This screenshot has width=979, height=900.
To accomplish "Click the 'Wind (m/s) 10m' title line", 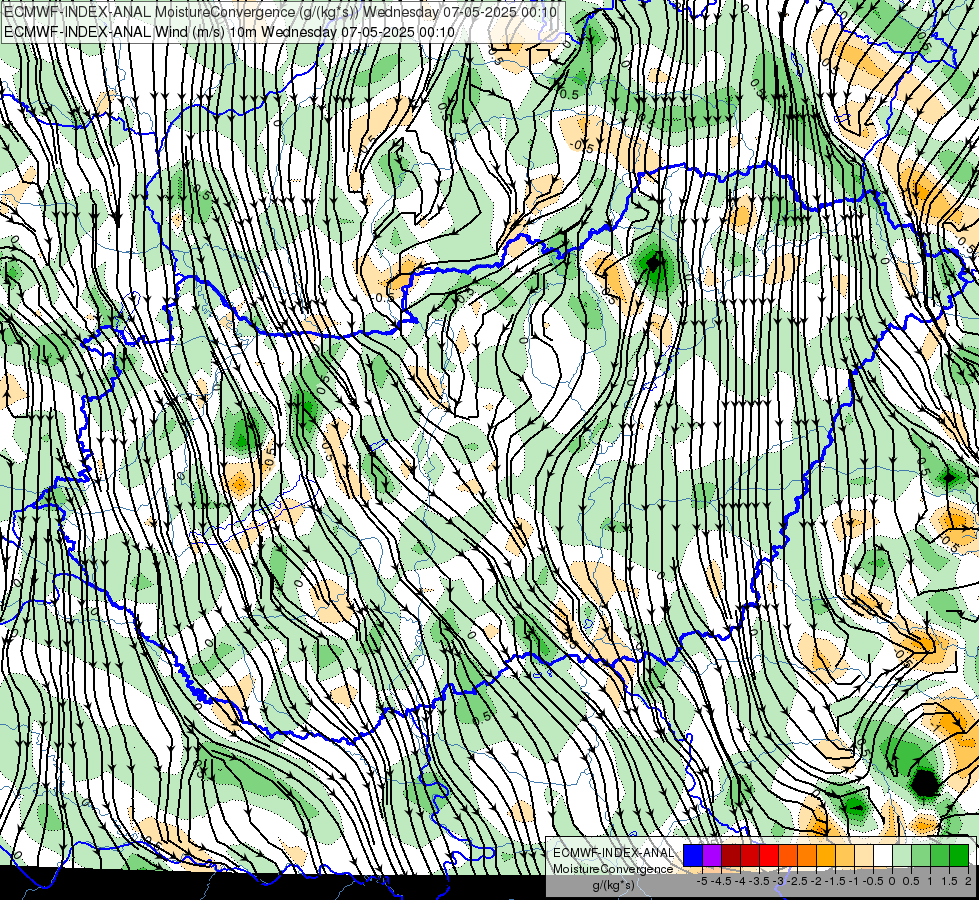I will click(x=229, y=32).
